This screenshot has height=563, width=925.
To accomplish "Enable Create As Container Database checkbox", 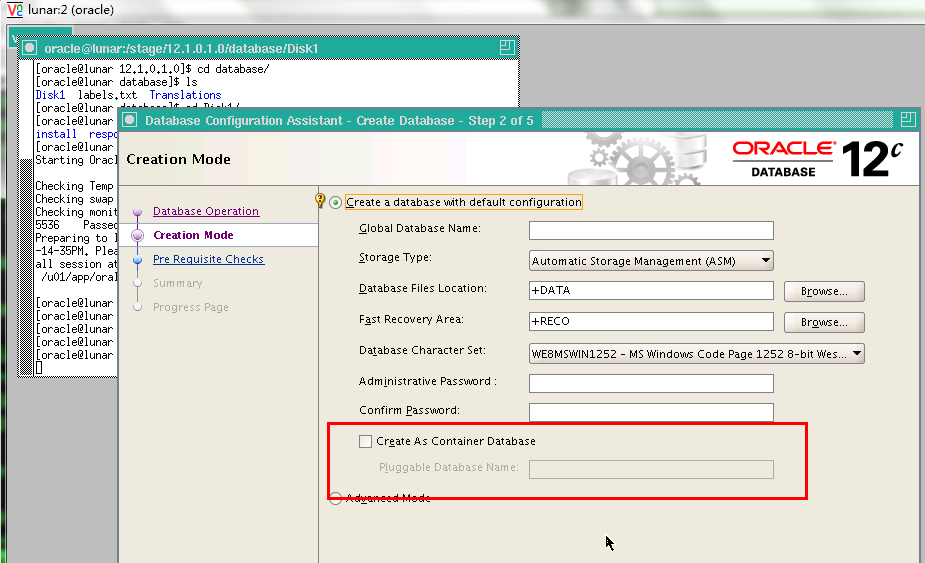I will point(365,441).
